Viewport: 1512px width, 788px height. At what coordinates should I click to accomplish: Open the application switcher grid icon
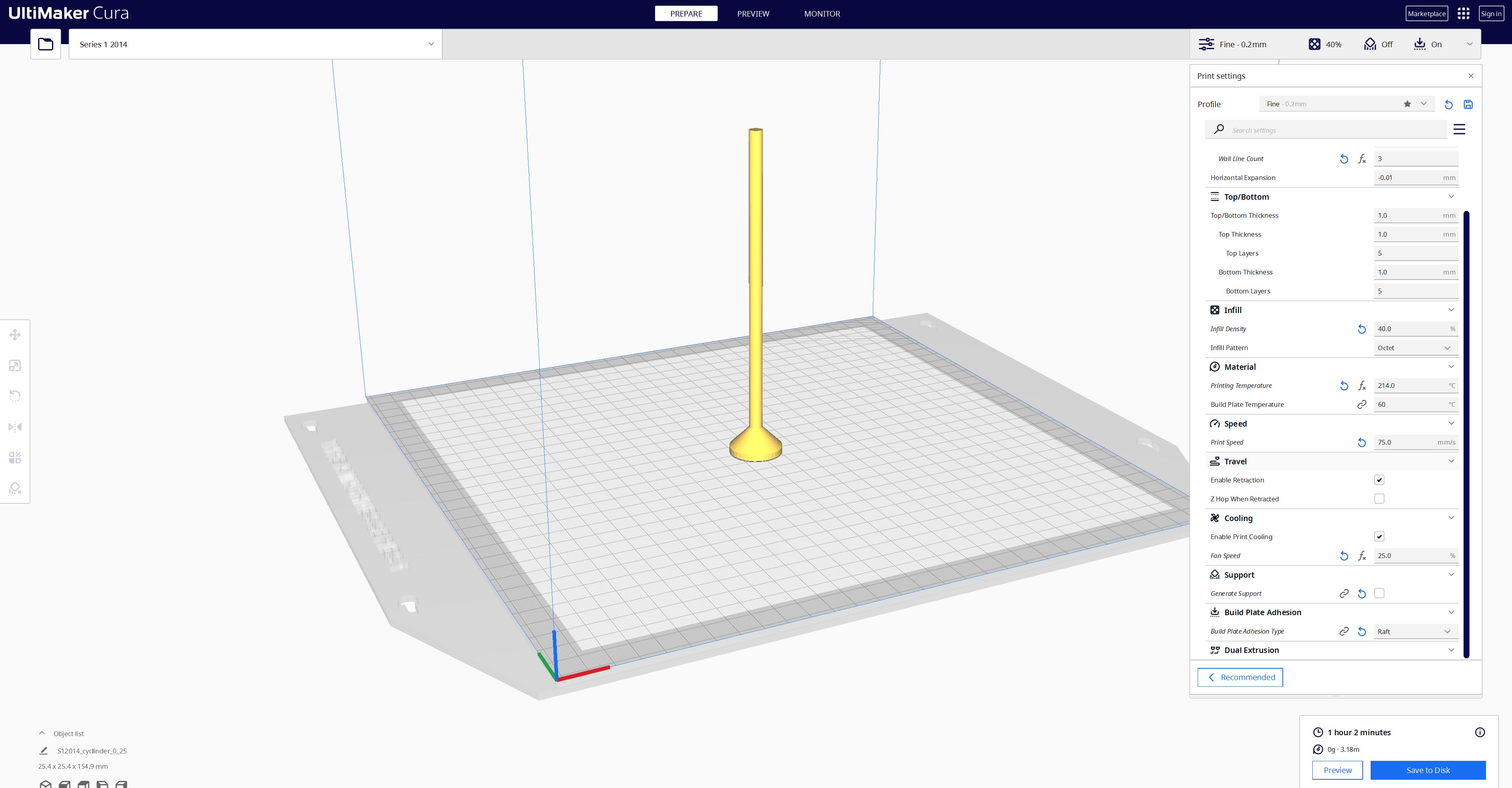click(1463, 13)
